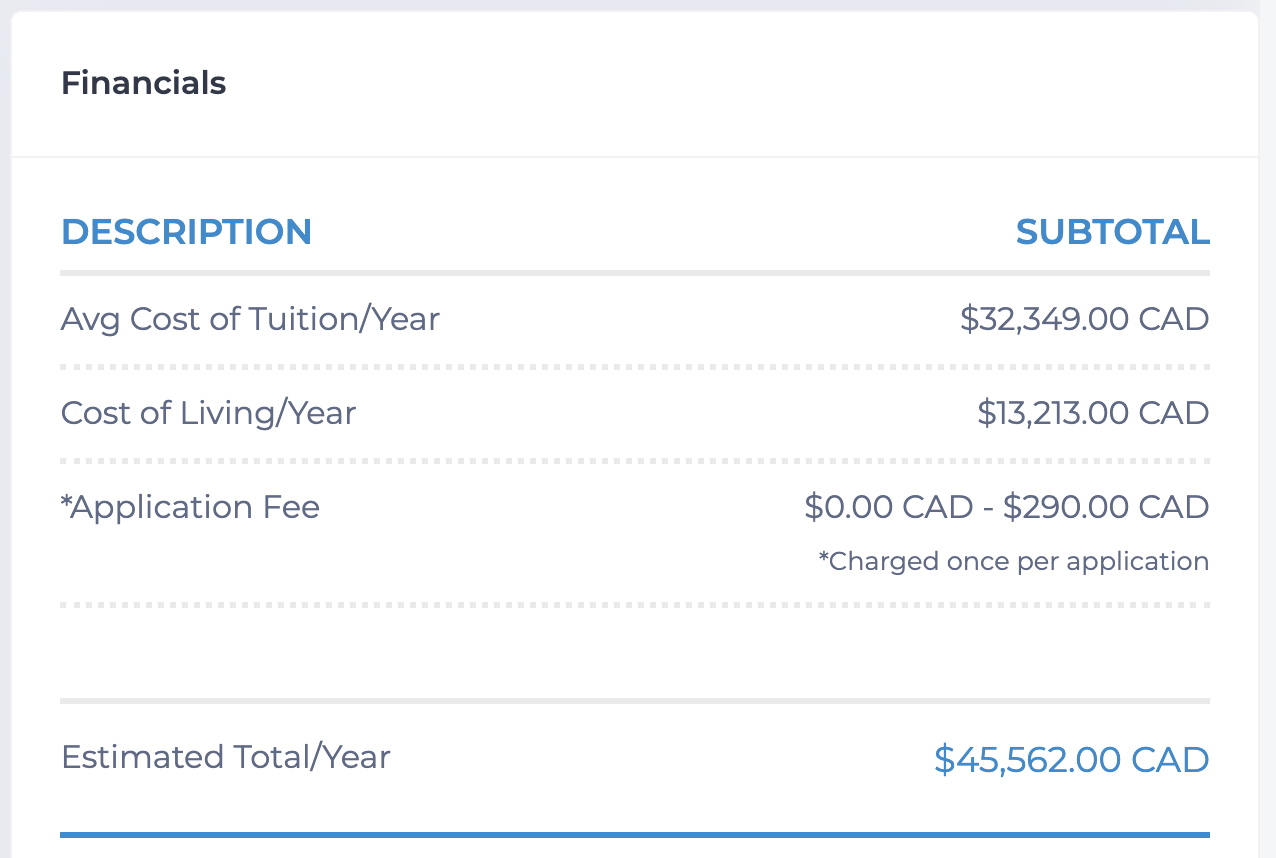Click the Avg Cost of Tuition/Year label
This screenshot has width=1276, height=858.
[250, 319]
